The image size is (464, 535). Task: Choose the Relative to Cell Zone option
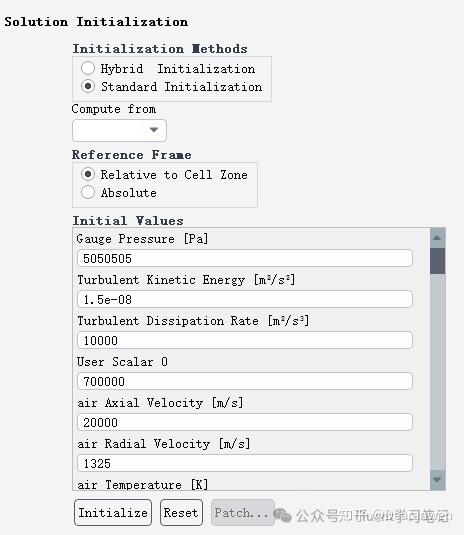point(88,174)
